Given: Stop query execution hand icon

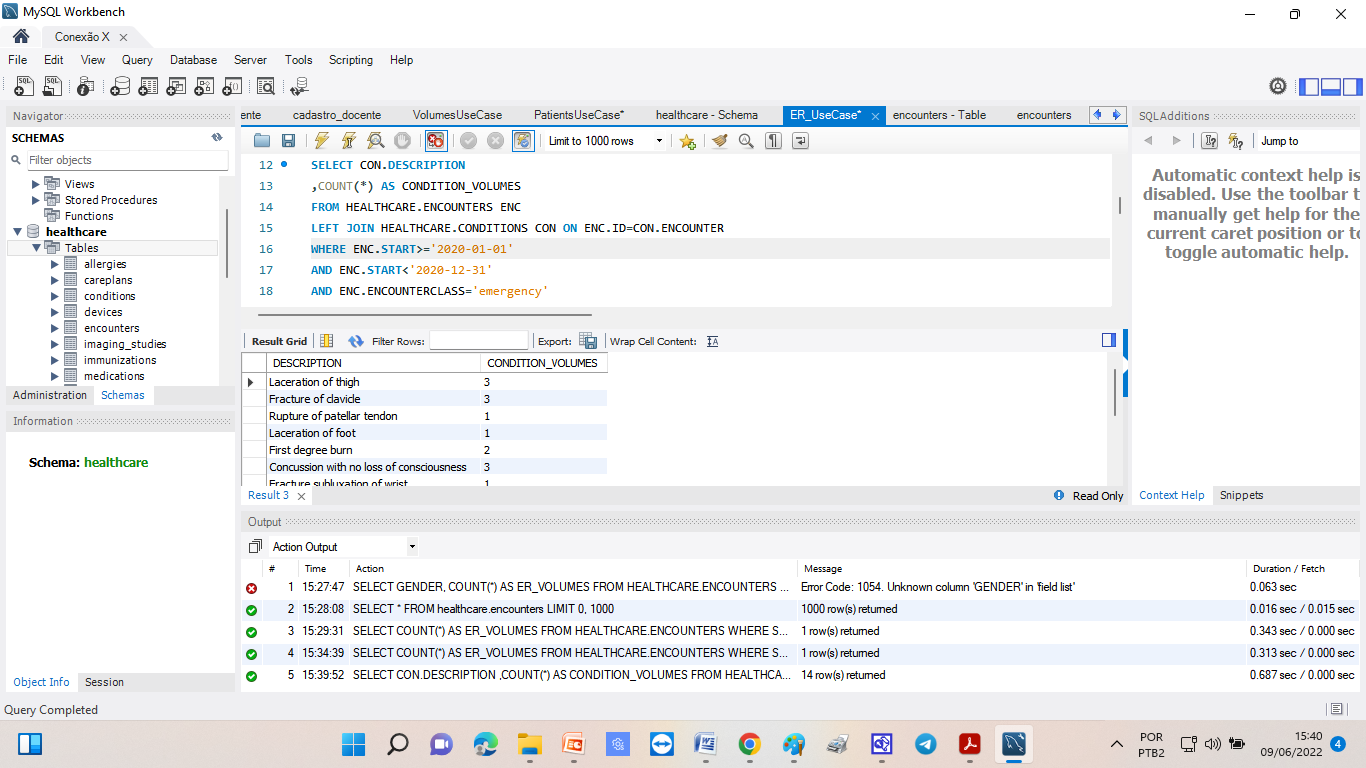Looking at the screenshot, I should click(402, 141).
